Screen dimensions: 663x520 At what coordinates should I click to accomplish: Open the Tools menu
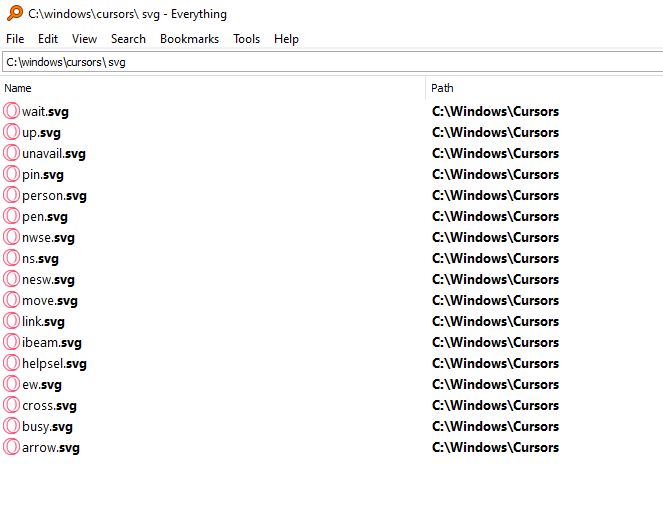(x=246, y=39)
